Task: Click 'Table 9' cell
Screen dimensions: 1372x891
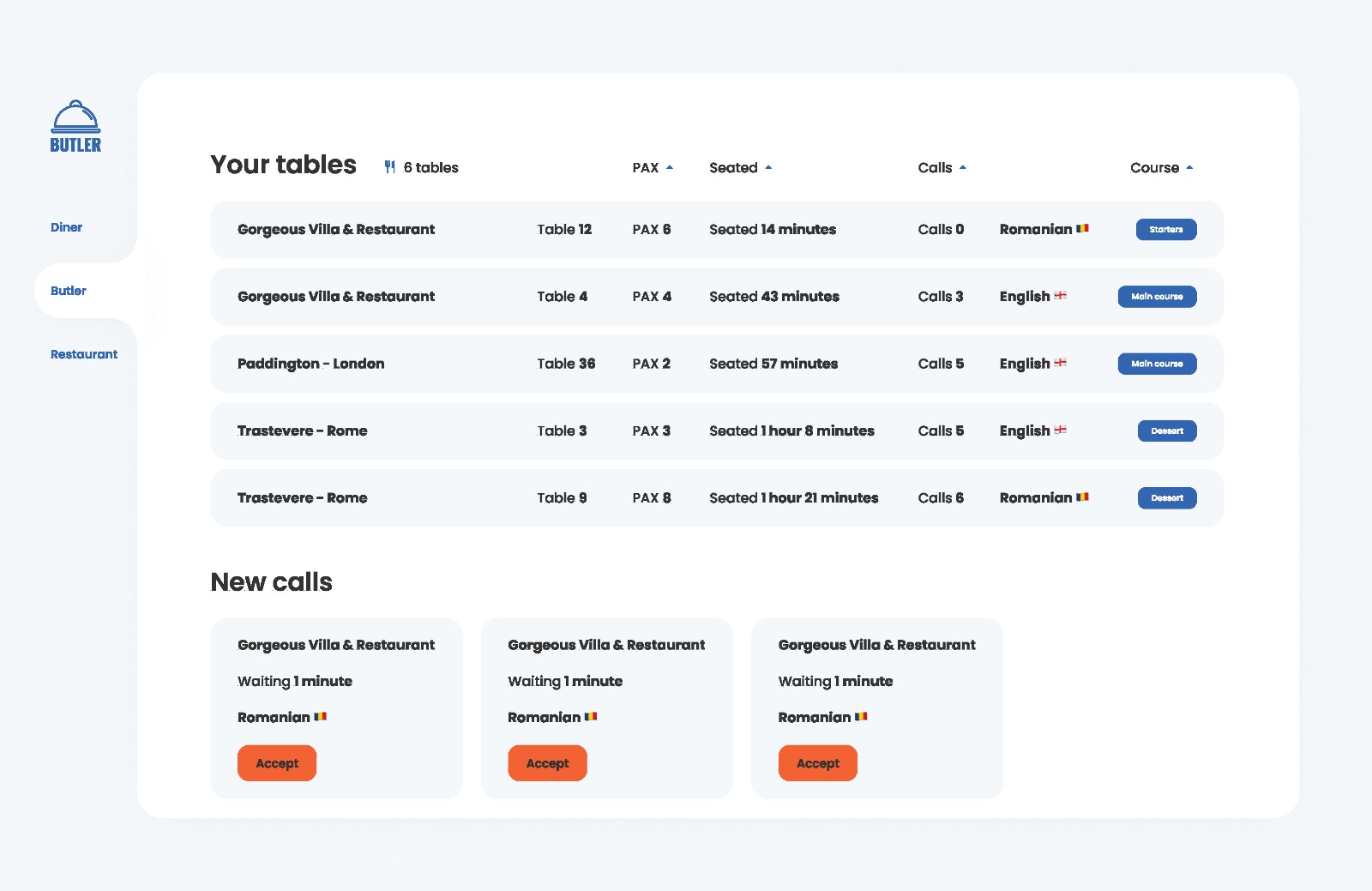Action: (x=562, y=498)
